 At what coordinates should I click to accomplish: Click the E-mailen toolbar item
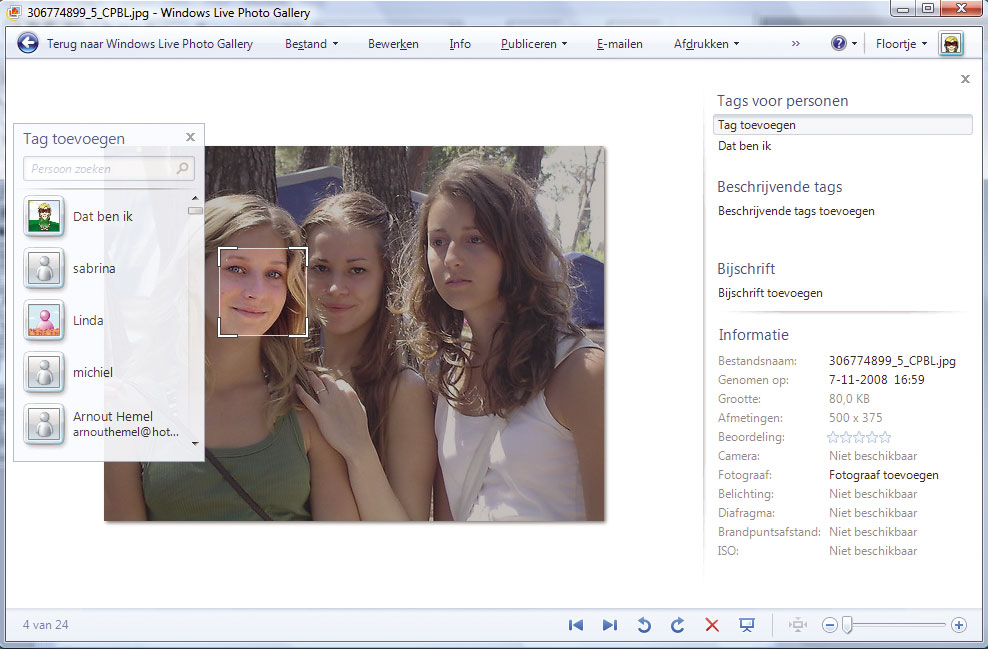point(619,44)
